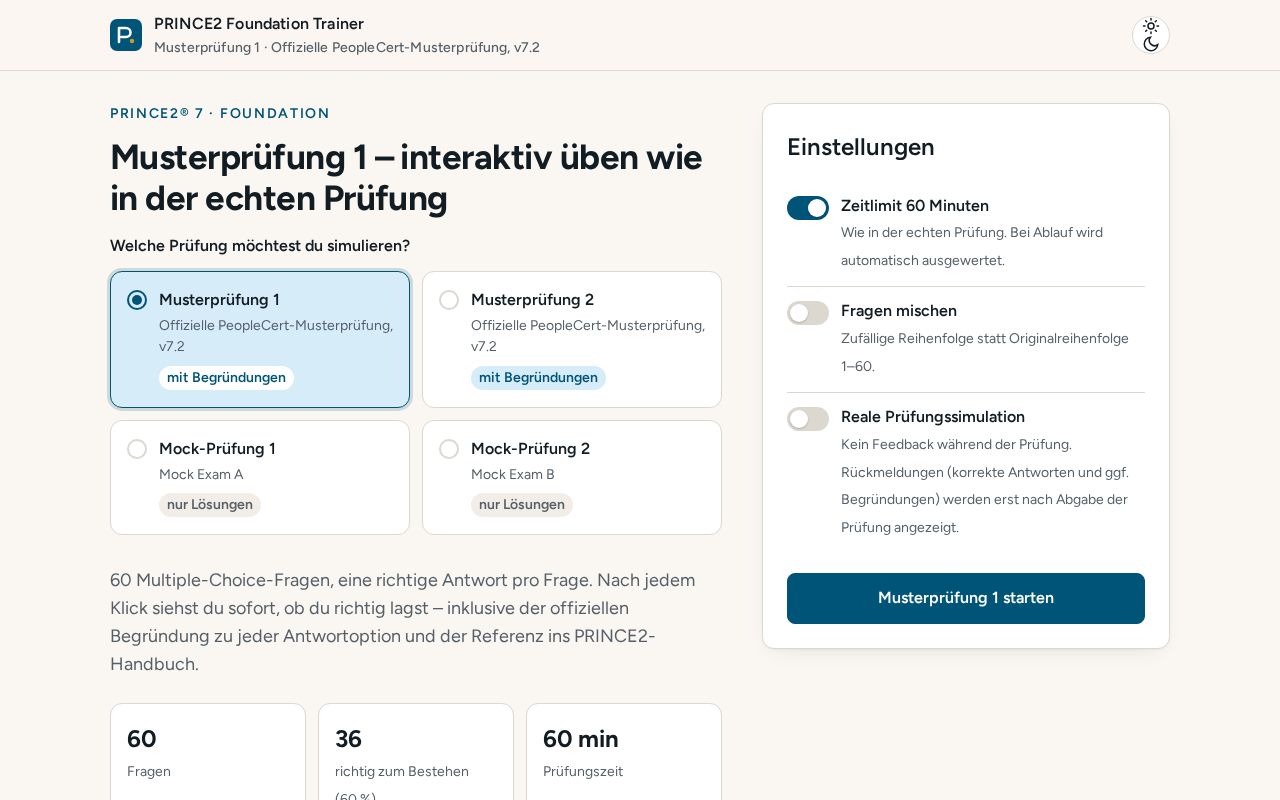The width and height of the screenshot is (1280, 800).
Task: Click the 'Zeitlimit 60 Minuten' label text
Action: [915, 206]
